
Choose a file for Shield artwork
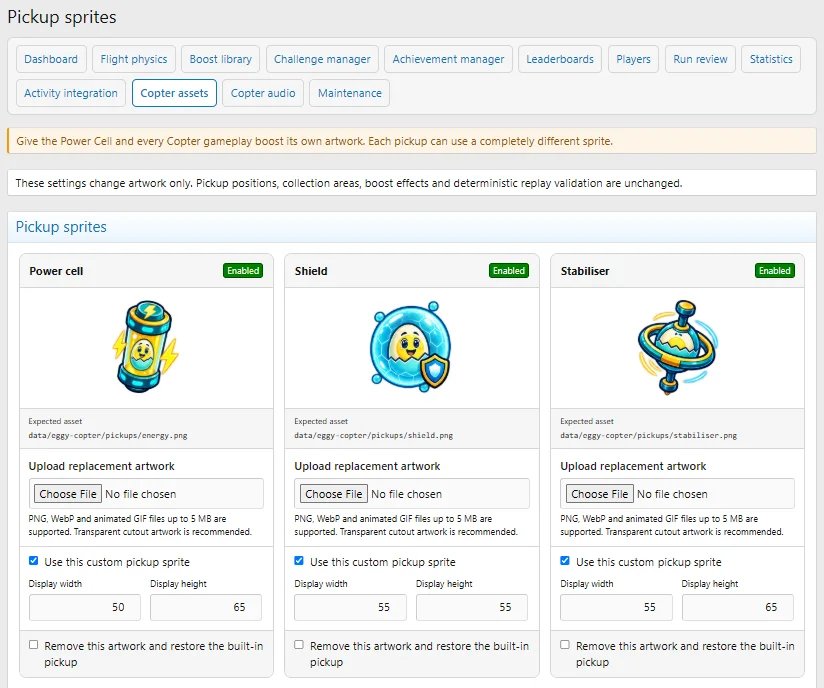(334, 494)
